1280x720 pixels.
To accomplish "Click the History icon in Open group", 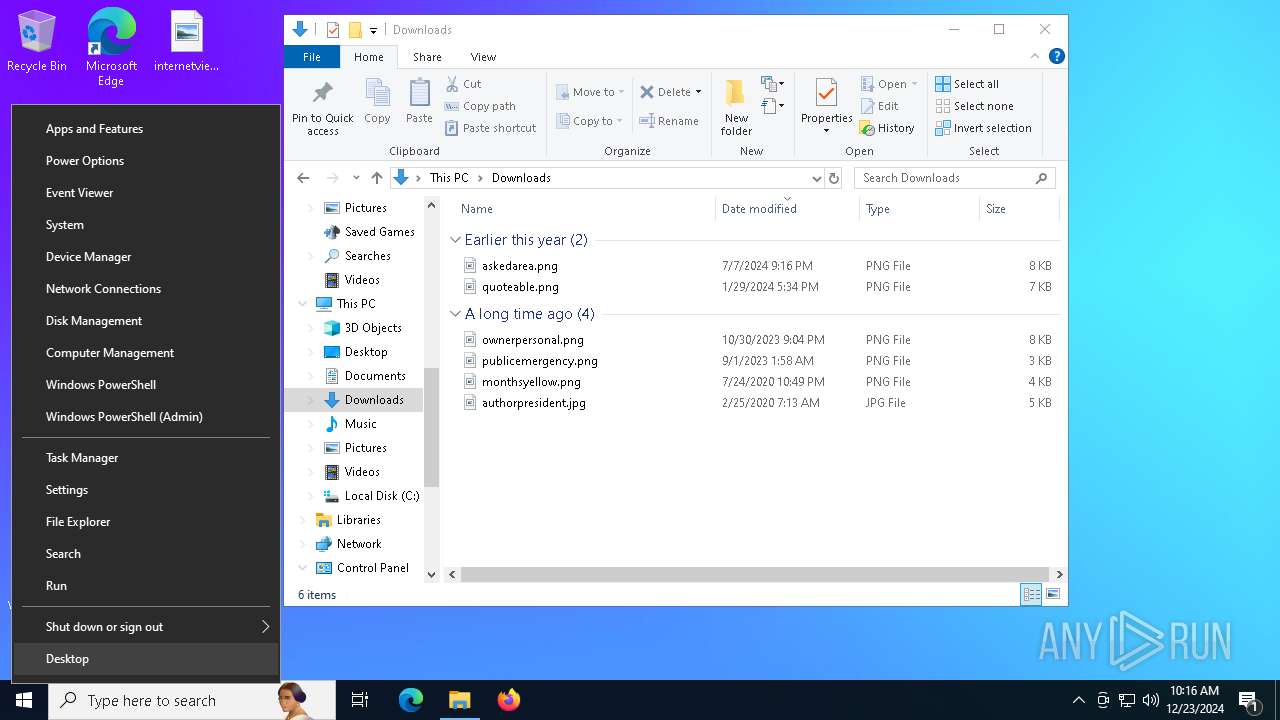I will coord(887,128).
